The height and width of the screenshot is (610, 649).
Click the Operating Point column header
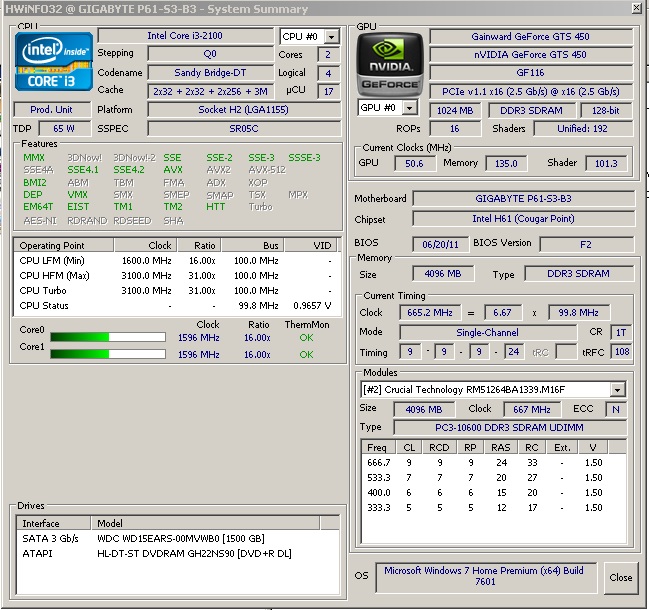point(53,245)
